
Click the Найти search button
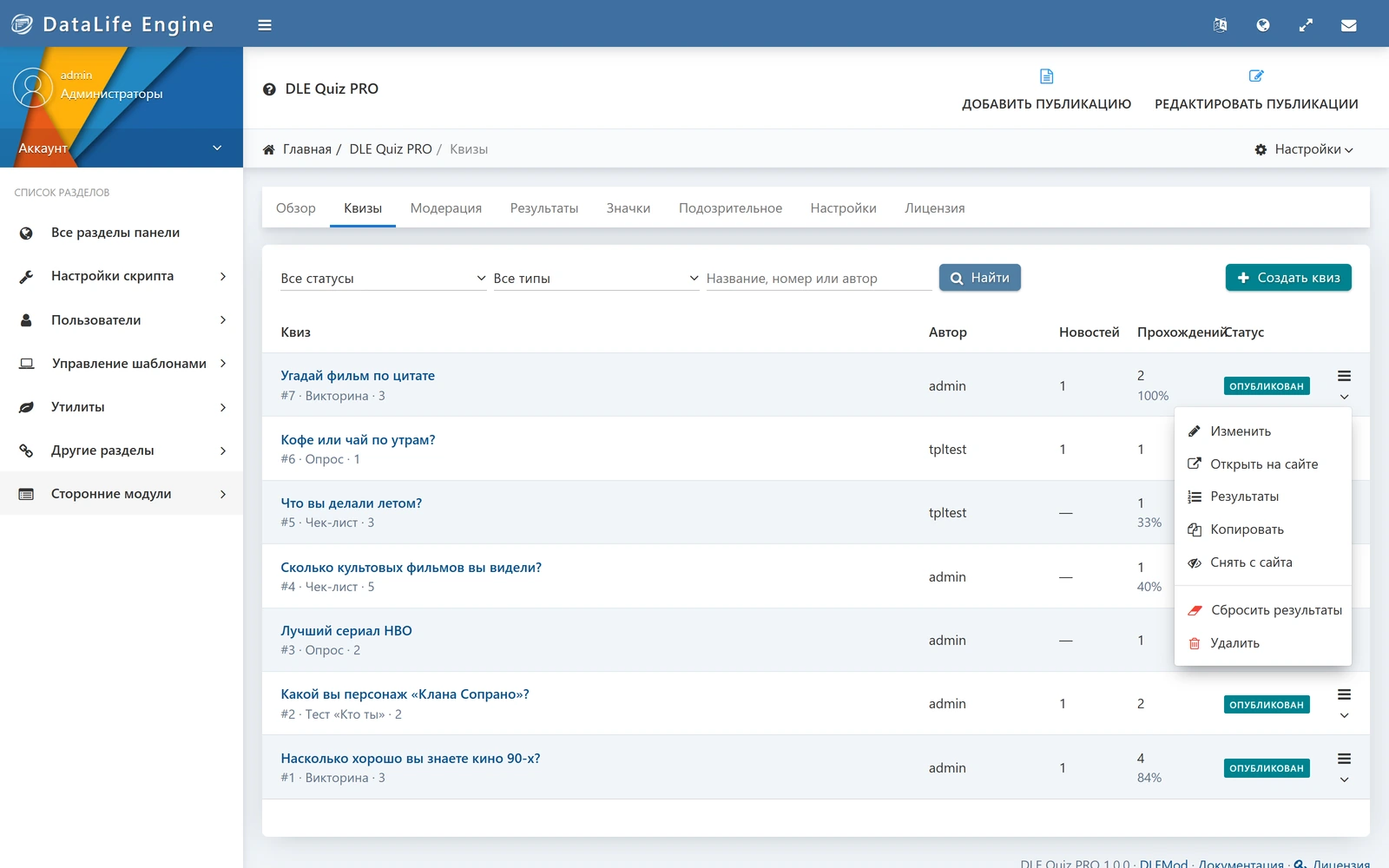point(980,278)
